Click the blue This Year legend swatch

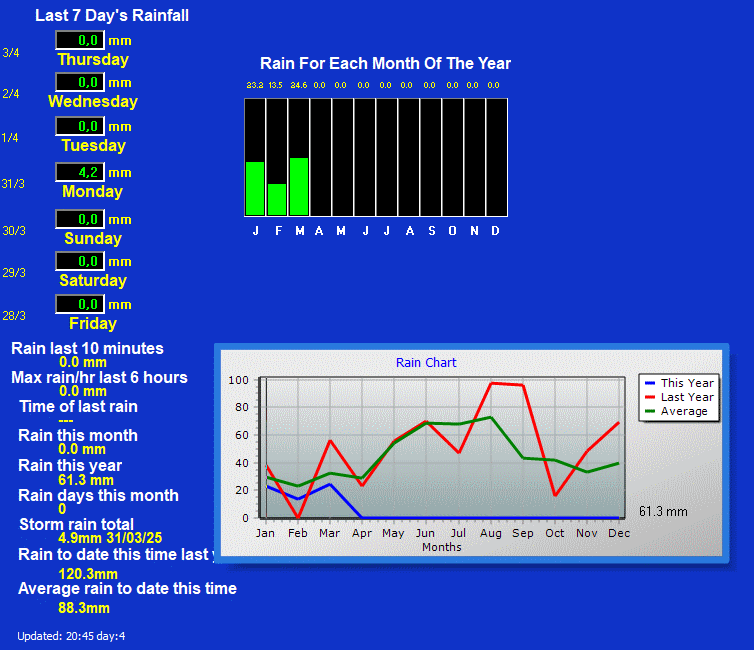tap(650, 383)
